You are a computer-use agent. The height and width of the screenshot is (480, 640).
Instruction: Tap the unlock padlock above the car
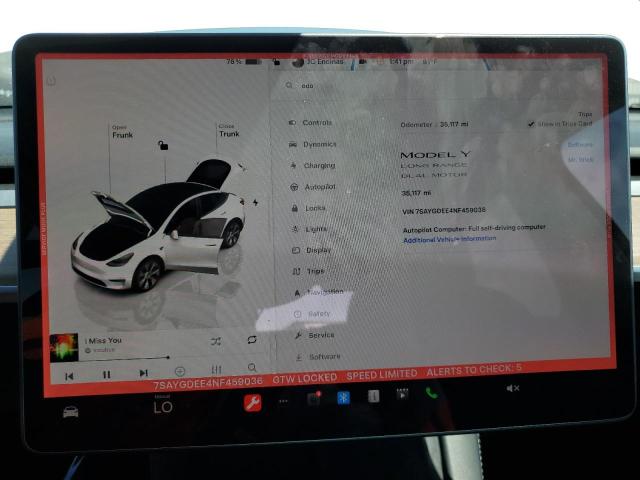(163, 145)
